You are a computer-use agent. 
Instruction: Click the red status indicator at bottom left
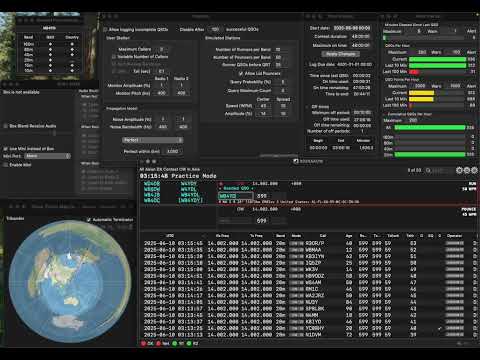(x=144, y=343)
